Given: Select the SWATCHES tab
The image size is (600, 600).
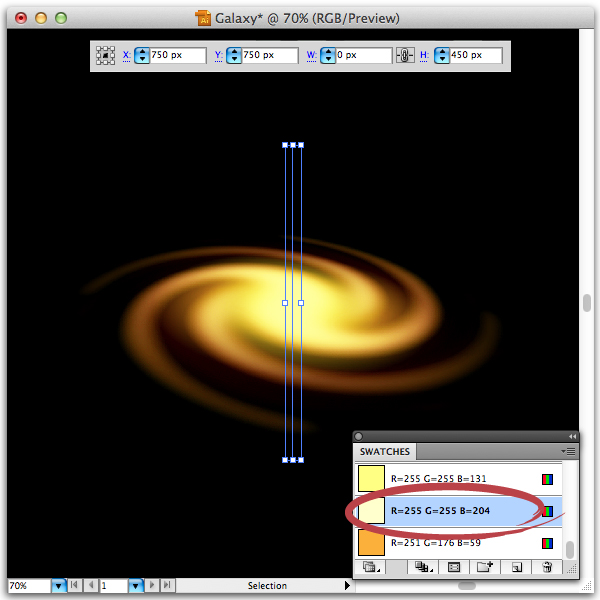Looking at the screenshot, I should [x=385, y=452].
